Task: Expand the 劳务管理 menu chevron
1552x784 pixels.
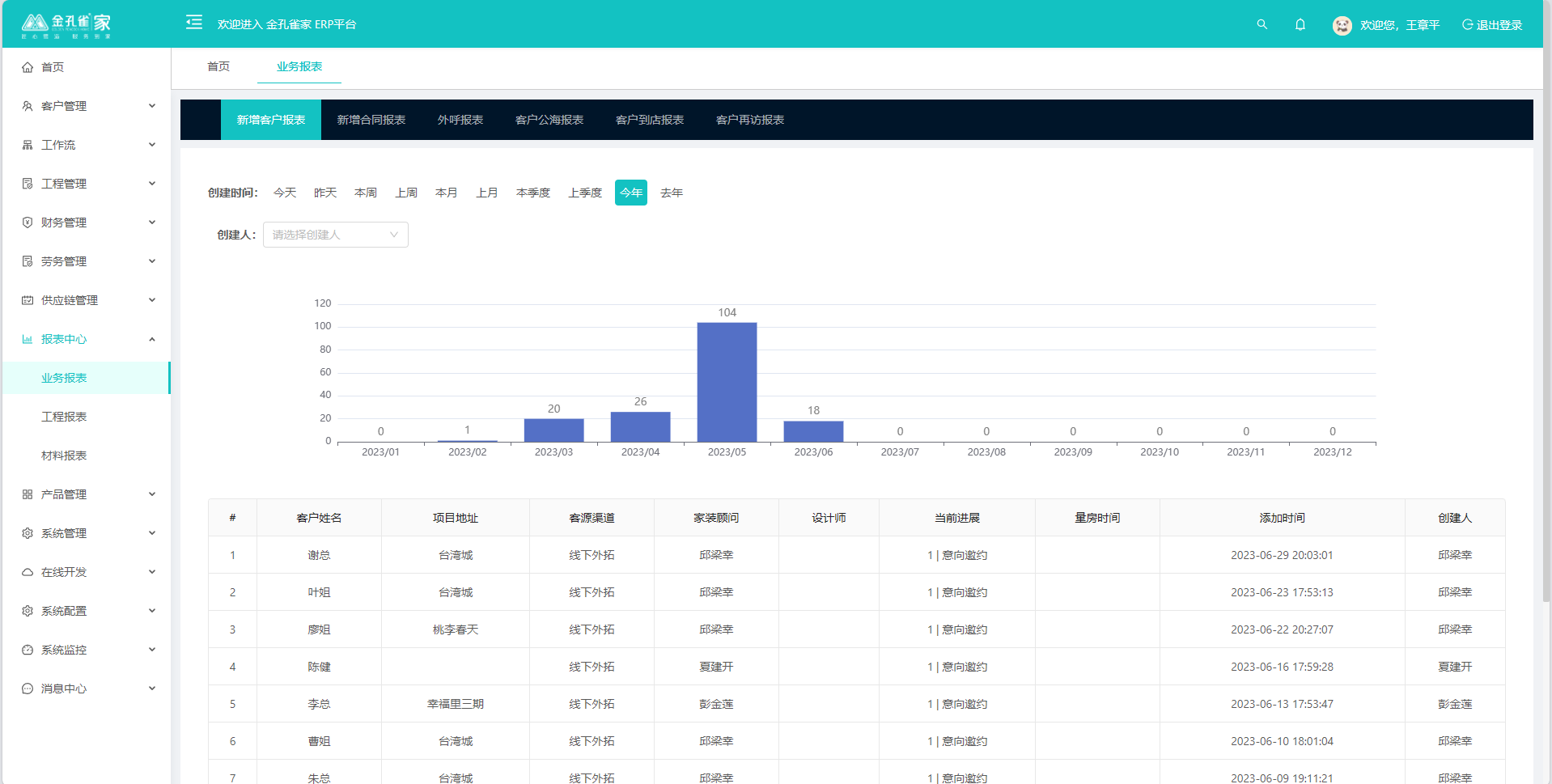Action: [x=152, y=261]
